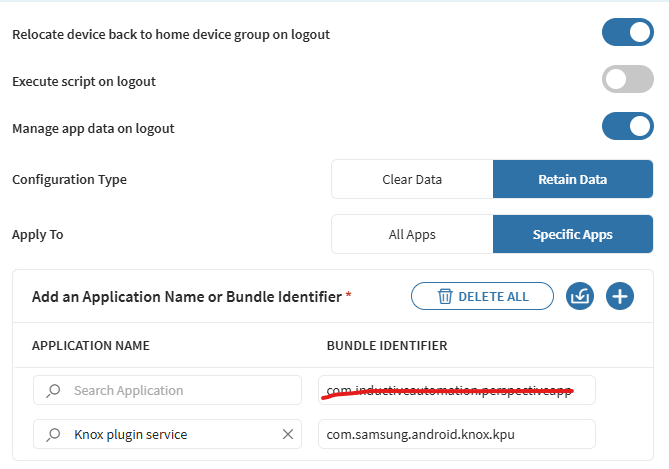Turn off Manage app data on logout
The height and width of the screenshot is (469, 669).
click(627, 127)
